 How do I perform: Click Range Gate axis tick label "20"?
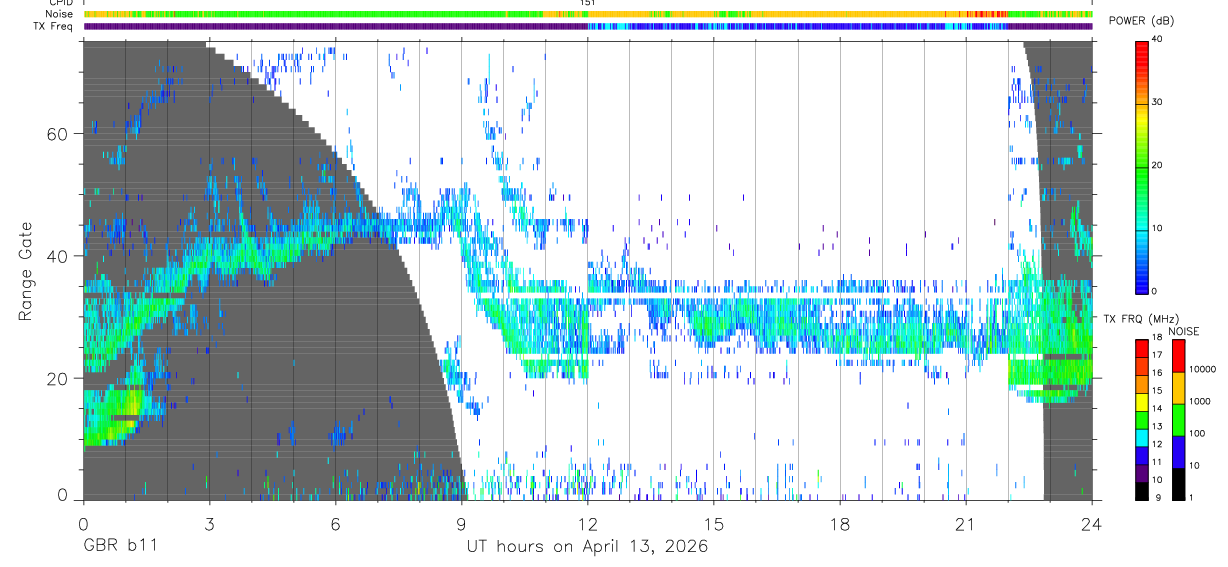tap(59, 378)
